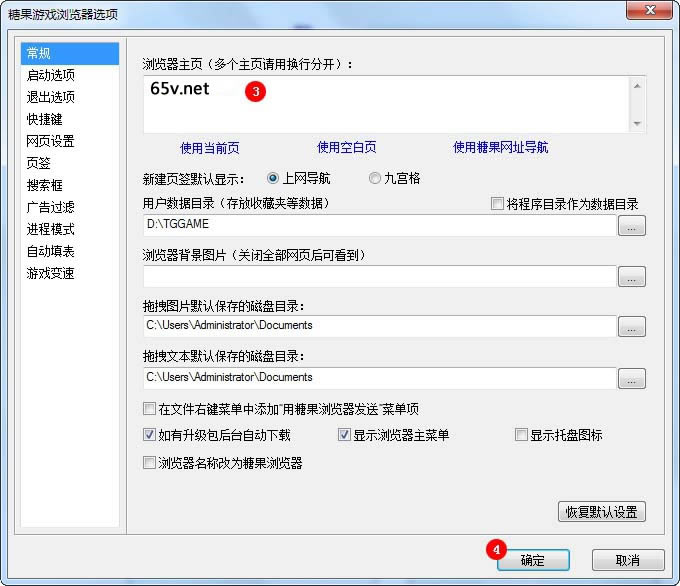This screenshot has width=680, height=586.
Task: Browse for the dragged text save folder
Action: point(632,379)
